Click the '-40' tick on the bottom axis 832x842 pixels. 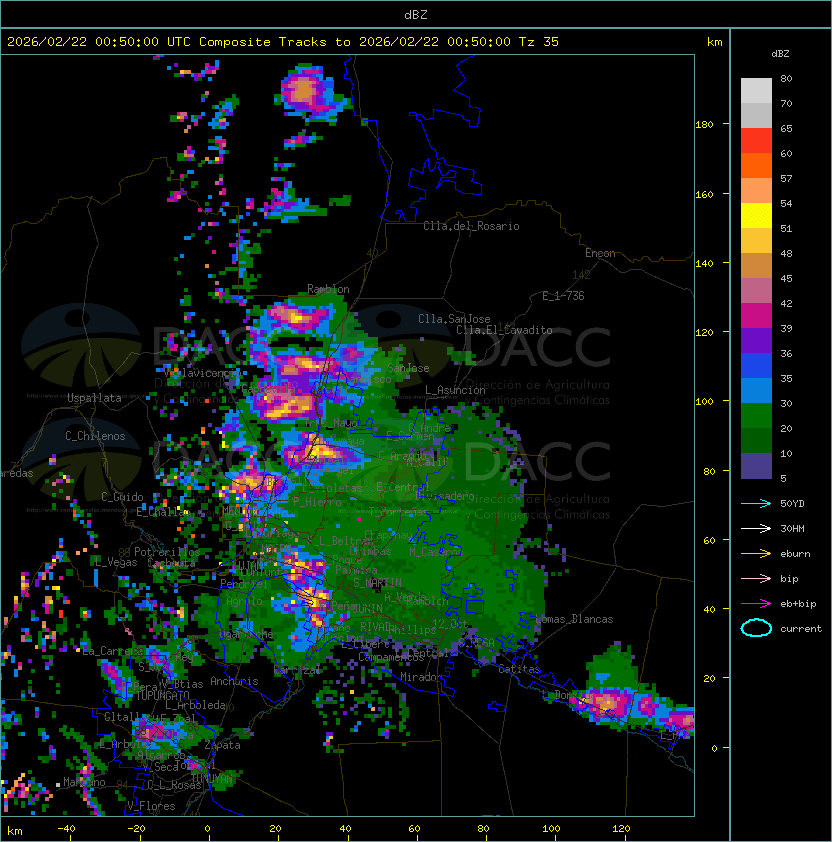(66, 829)
